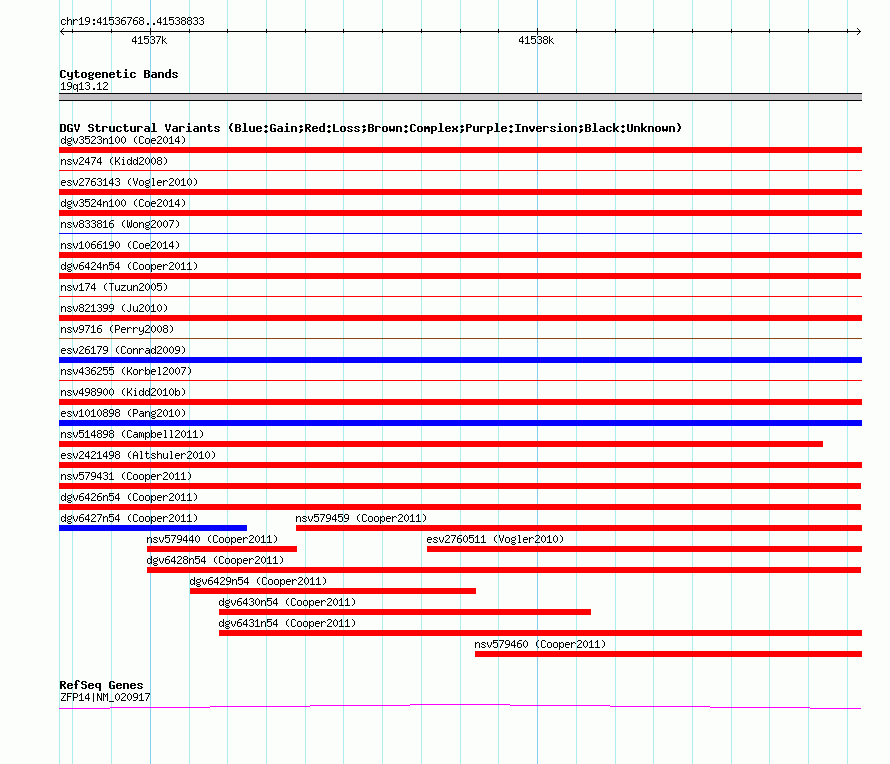Open nsv579440 (Cooper2011) variant label
This screenshot has height=764, width=890.
tap(212, 539)
